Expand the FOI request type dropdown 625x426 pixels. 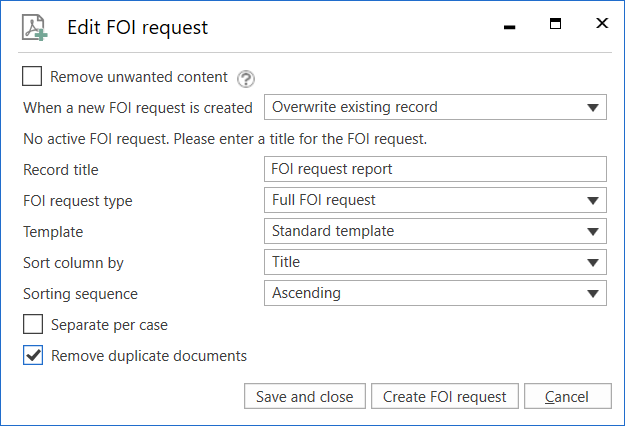pyautogui.click(x=435, y=200)
